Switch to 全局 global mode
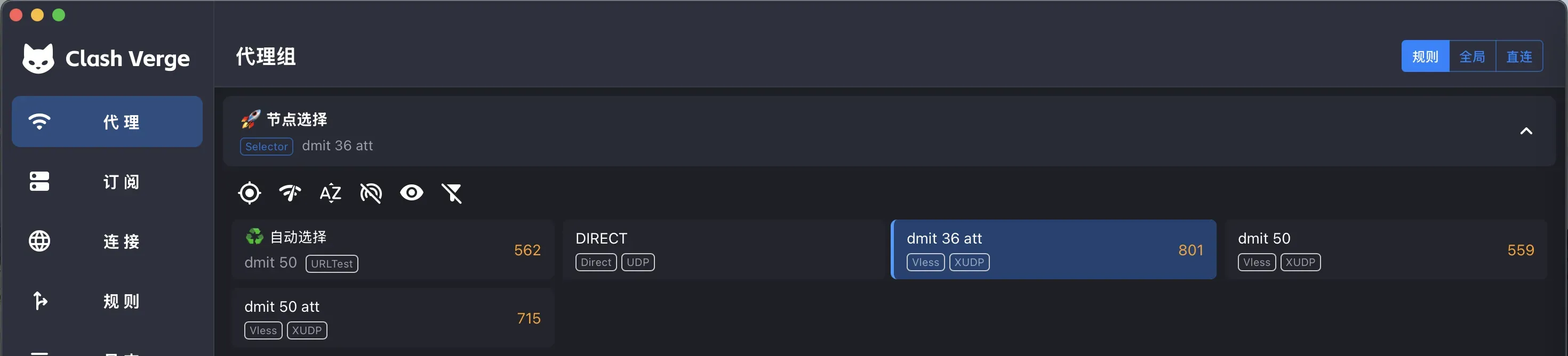 [x=1472, y=56]
